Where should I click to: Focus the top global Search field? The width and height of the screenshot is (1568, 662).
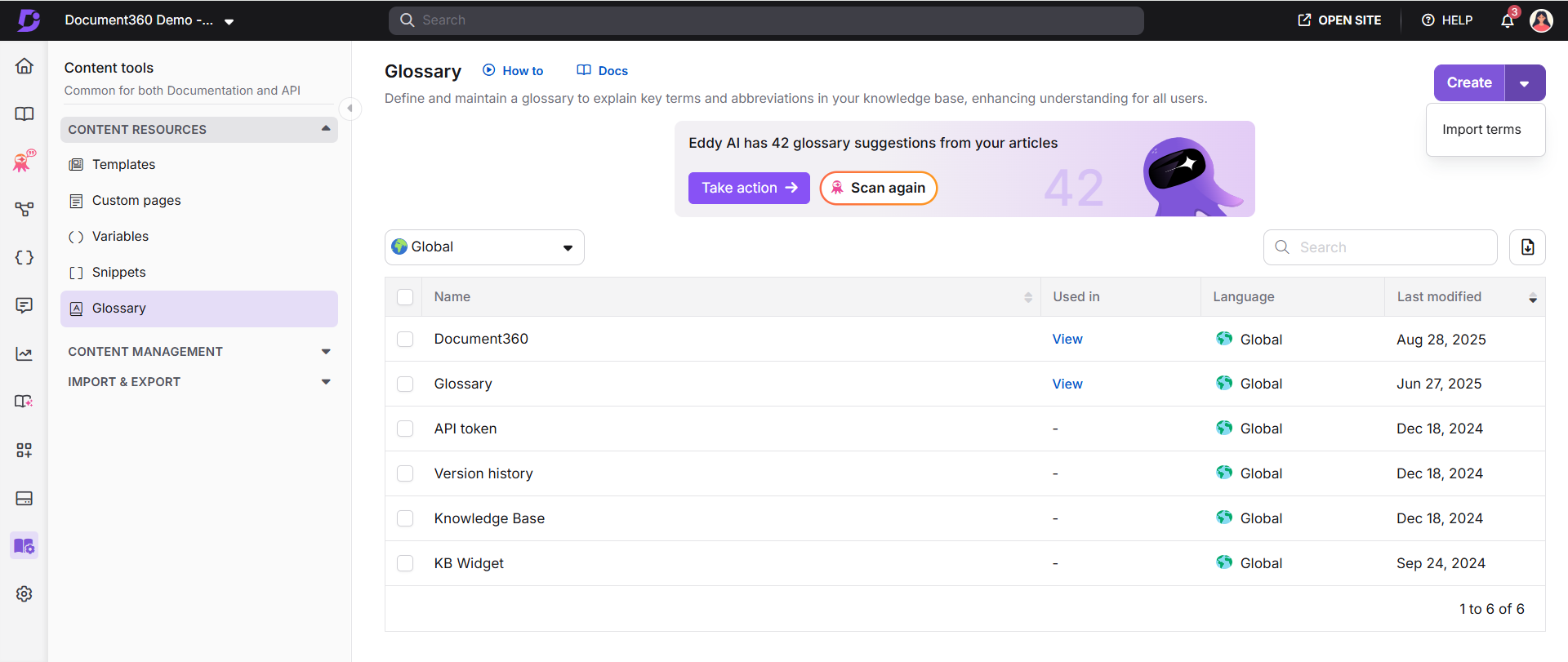(x=766, y=20)
